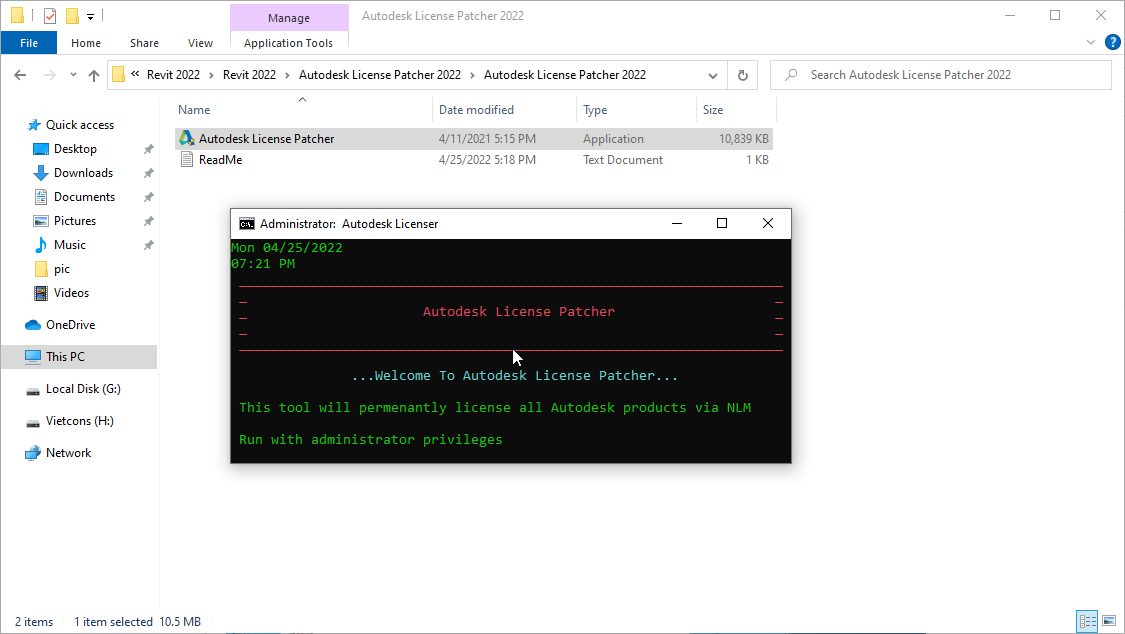Click the console window system menu icon
Viewport: 1125px width, 634px height.
[247, 224]
